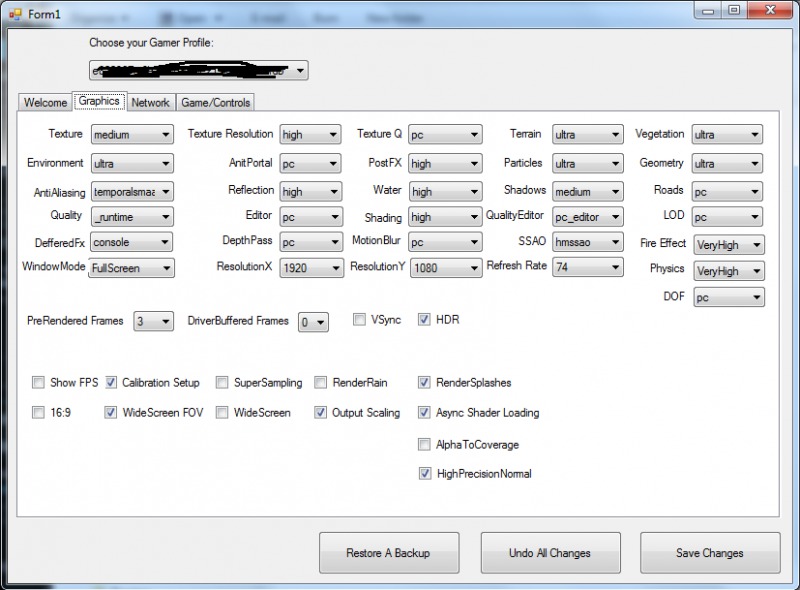
Task: Enable AlphaToCoverage
Action: 424,444
